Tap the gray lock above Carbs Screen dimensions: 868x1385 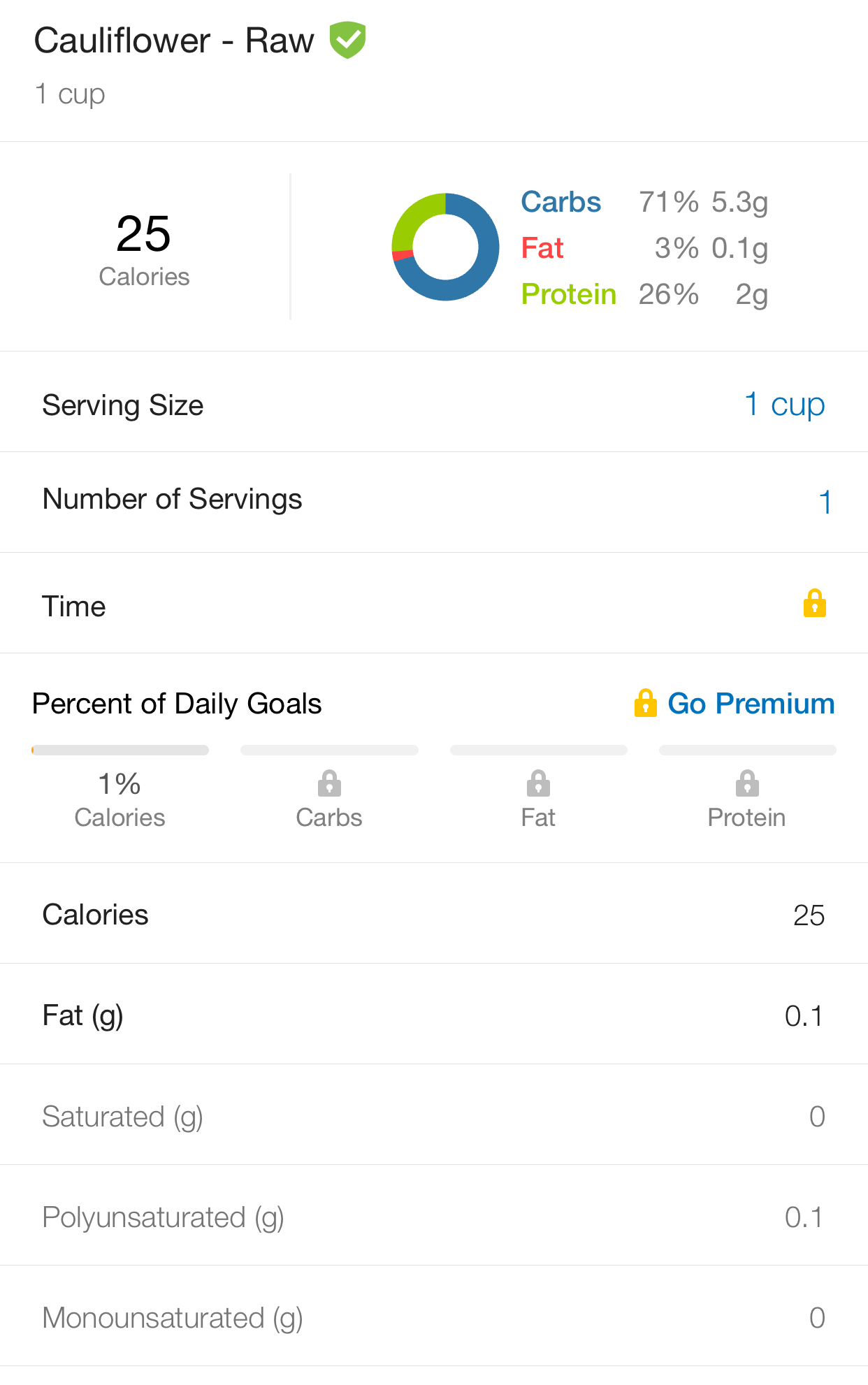[x=329, y=783]
